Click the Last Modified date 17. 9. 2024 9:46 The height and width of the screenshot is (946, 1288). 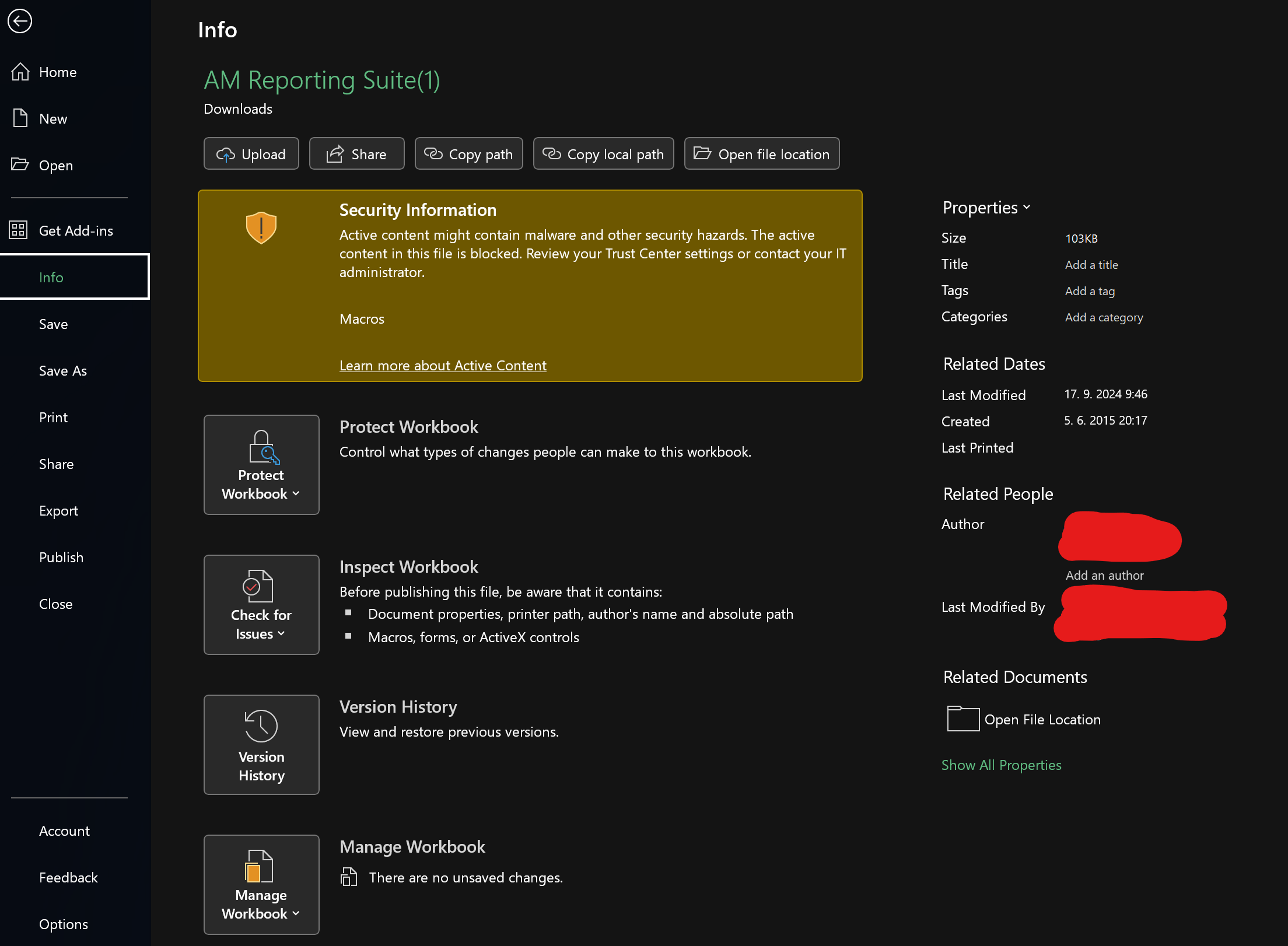(x=1105, y=394)
